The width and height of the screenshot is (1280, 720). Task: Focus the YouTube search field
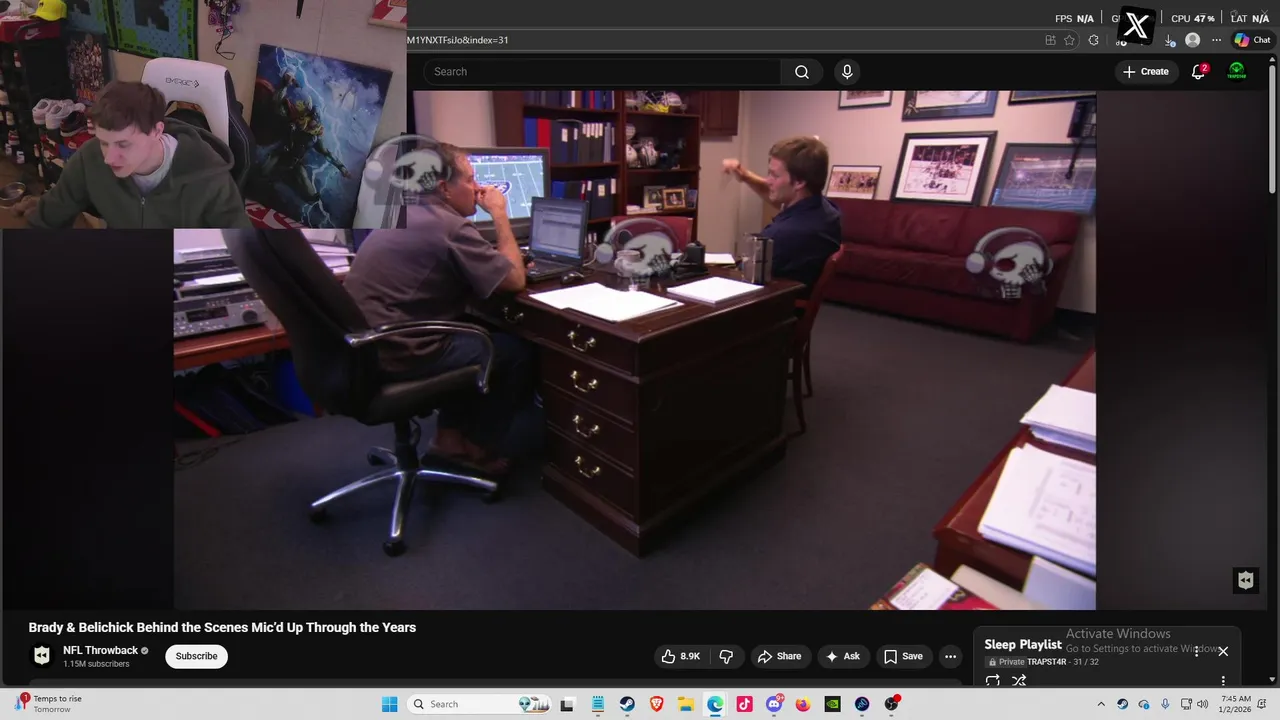click(603, 72)
